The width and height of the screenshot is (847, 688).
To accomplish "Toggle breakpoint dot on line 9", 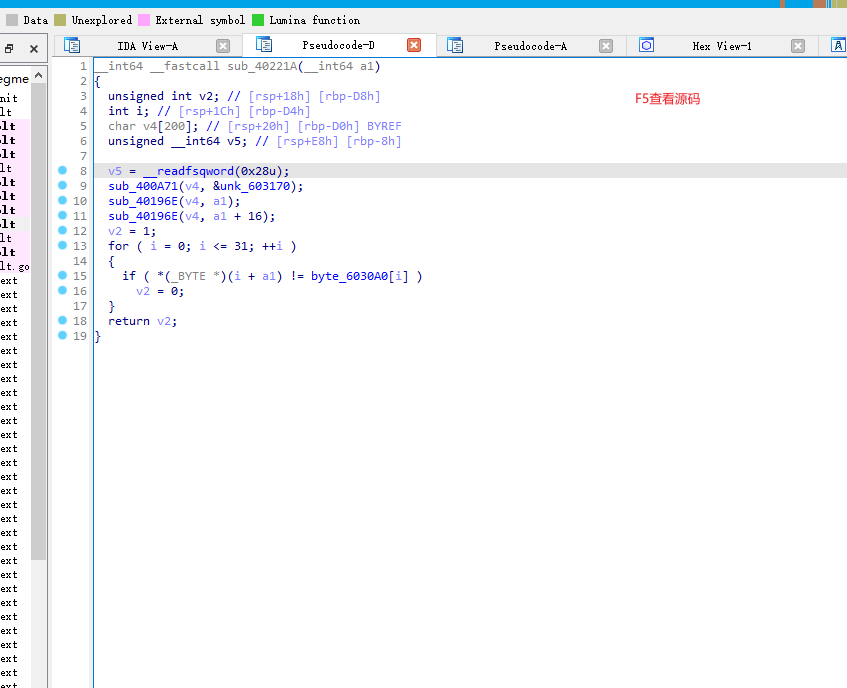I will (x=63, y=185).
